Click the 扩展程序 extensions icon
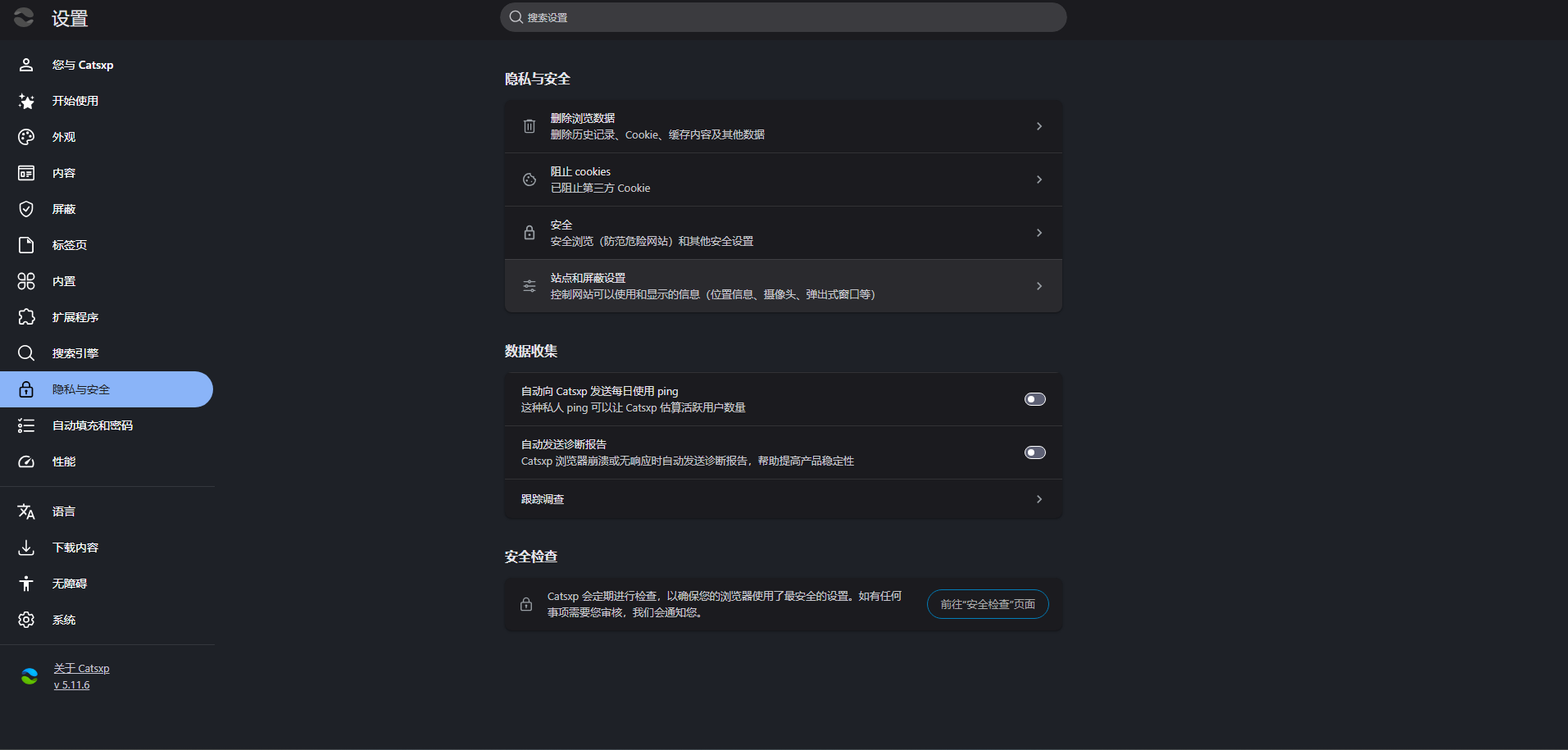The height and width of the screenshot is (750, 1568). 25,317
